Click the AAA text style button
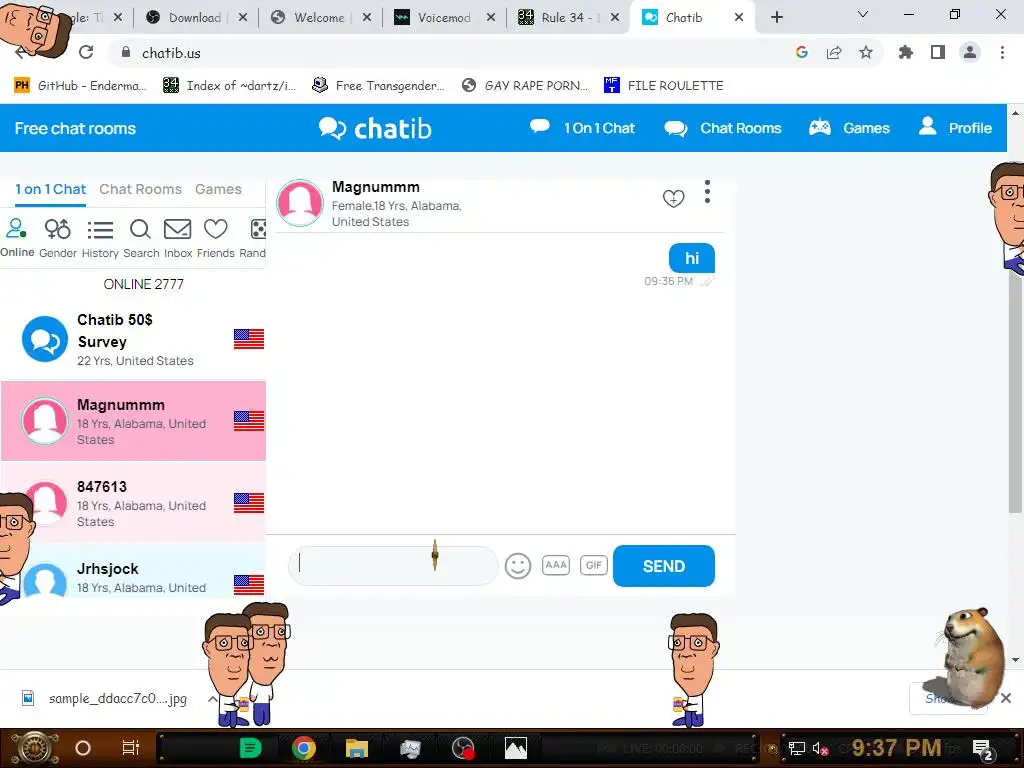1024x768 pixels. [556, 565]
